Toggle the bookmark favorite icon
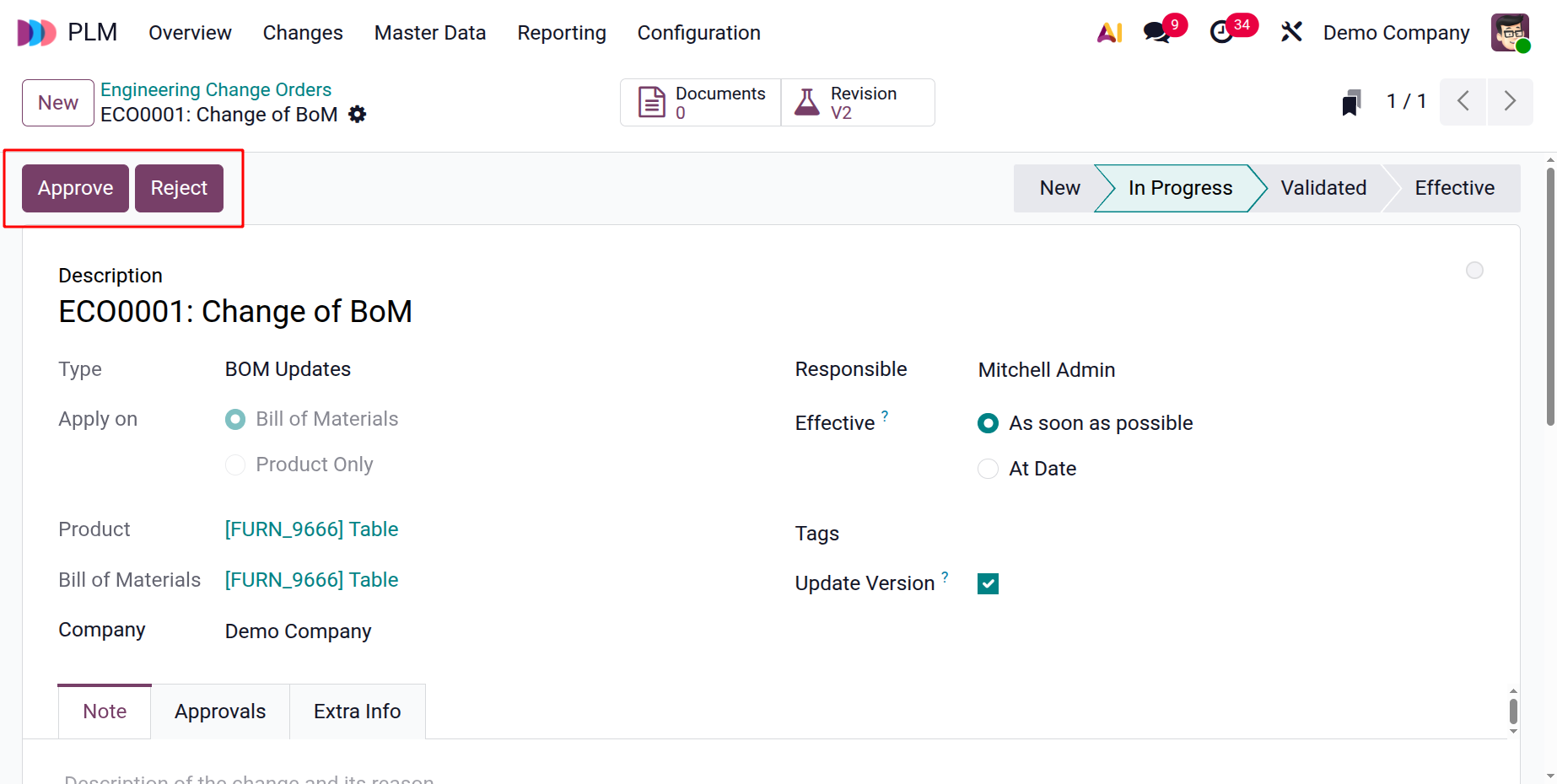This screenshot has width=1557, height=784. click(1351, 101)
